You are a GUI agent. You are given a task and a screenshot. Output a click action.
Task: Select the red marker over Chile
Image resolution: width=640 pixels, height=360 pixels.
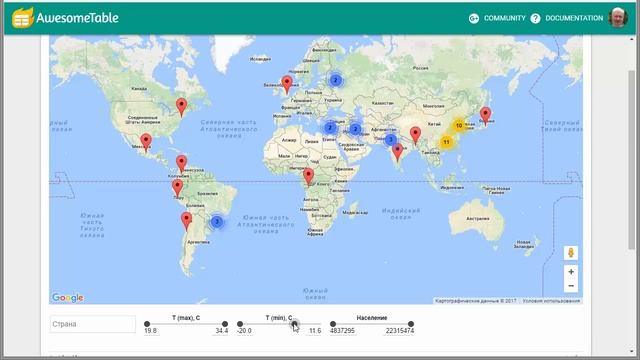click(187, 221)
